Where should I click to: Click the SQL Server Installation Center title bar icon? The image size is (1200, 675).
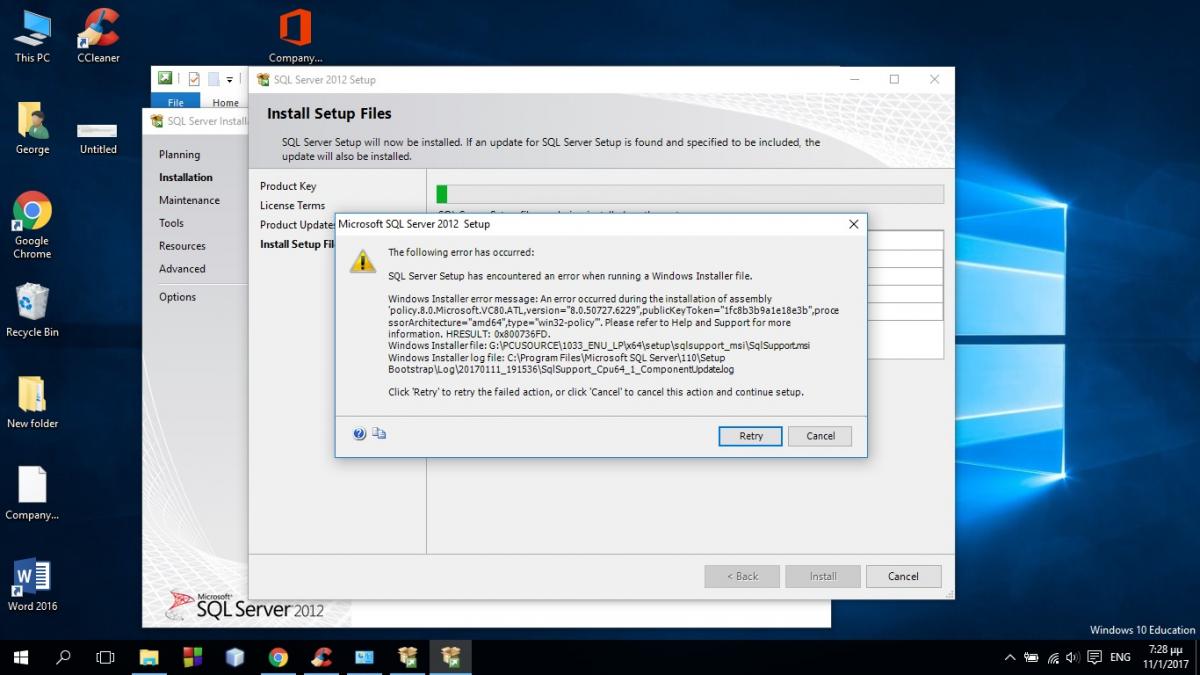tap(157, 121)
